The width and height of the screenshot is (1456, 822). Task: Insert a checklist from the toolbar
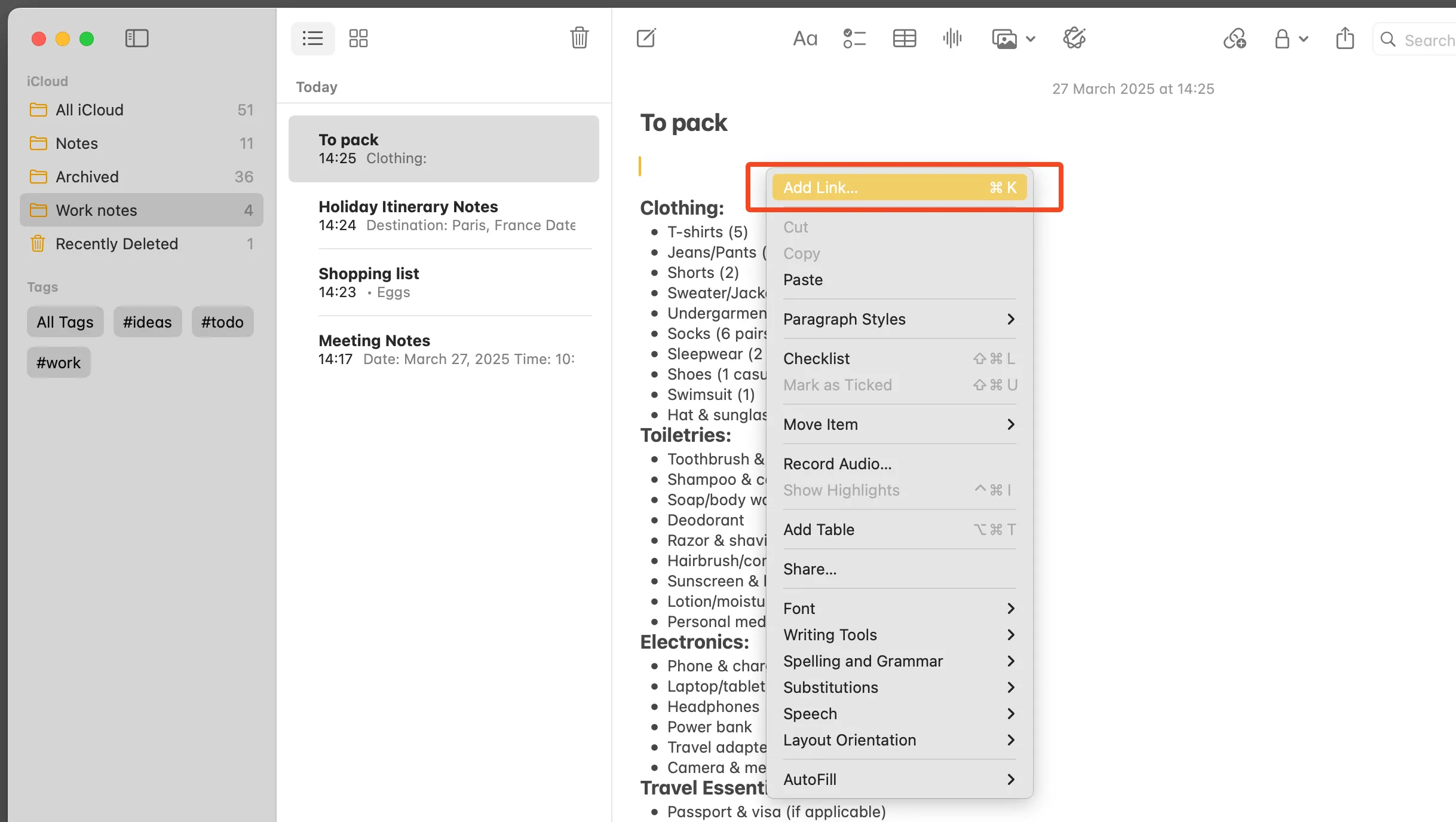854,38
